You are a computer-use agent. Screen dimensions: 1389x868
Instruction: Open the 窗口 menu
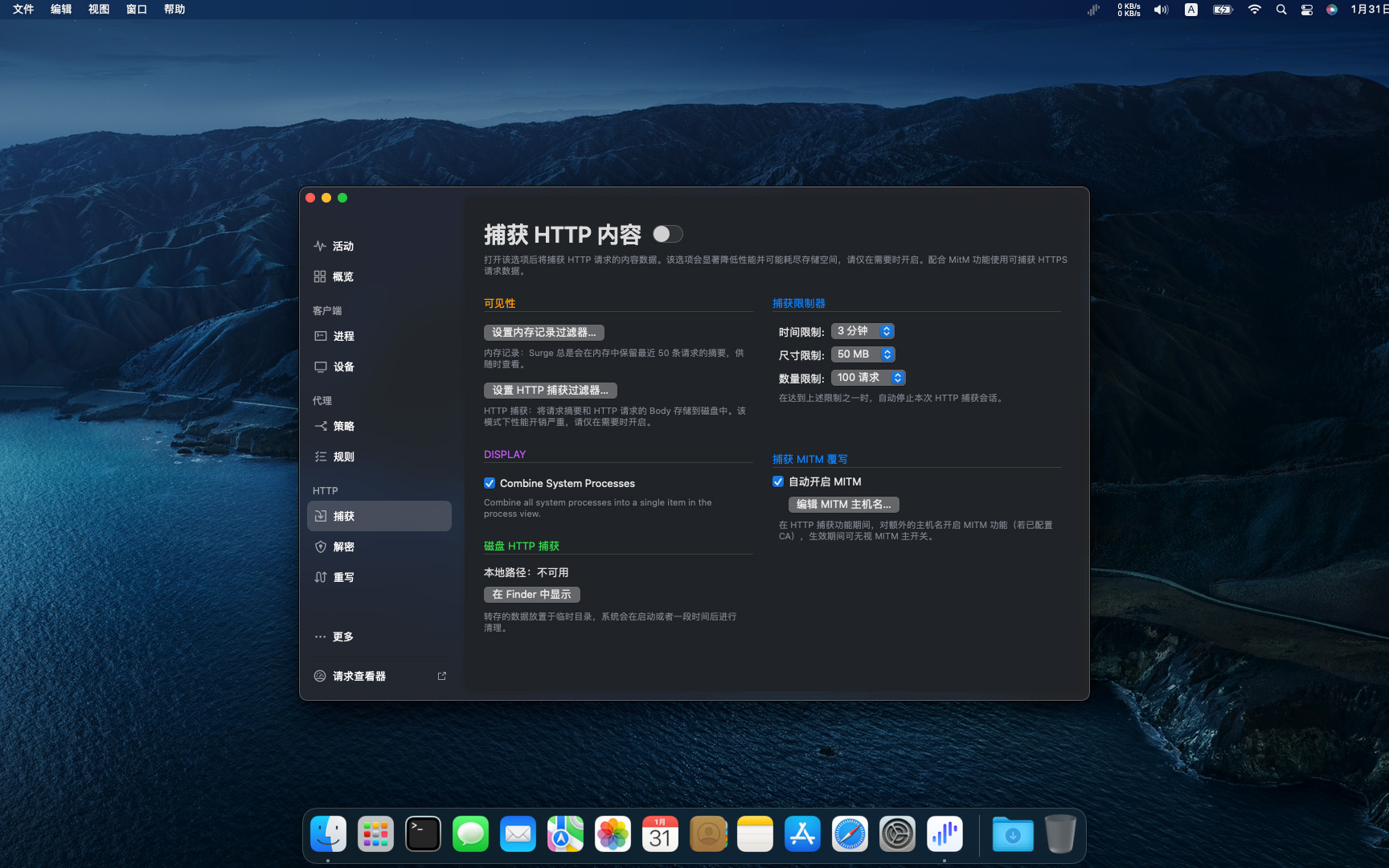137,10
